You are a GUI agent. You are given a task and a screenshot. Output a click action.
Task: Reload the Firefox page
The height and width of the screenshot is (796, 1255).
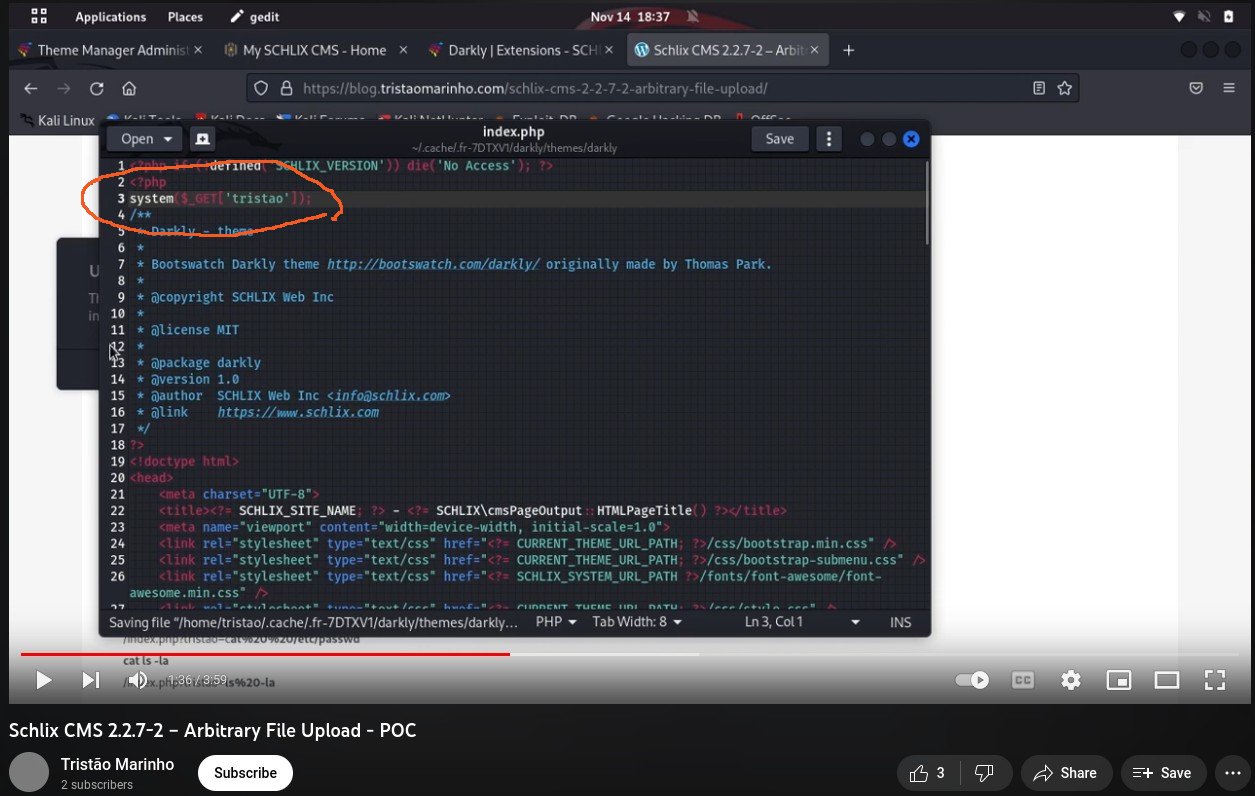96,88
